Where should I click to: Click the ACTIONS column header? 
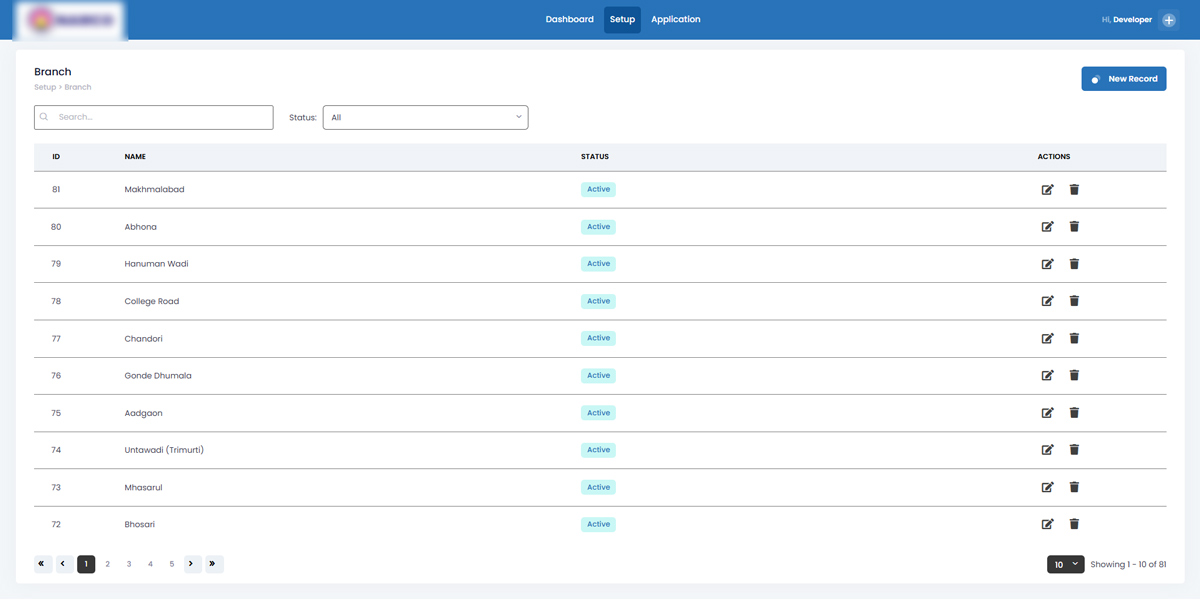(1054, 157)
